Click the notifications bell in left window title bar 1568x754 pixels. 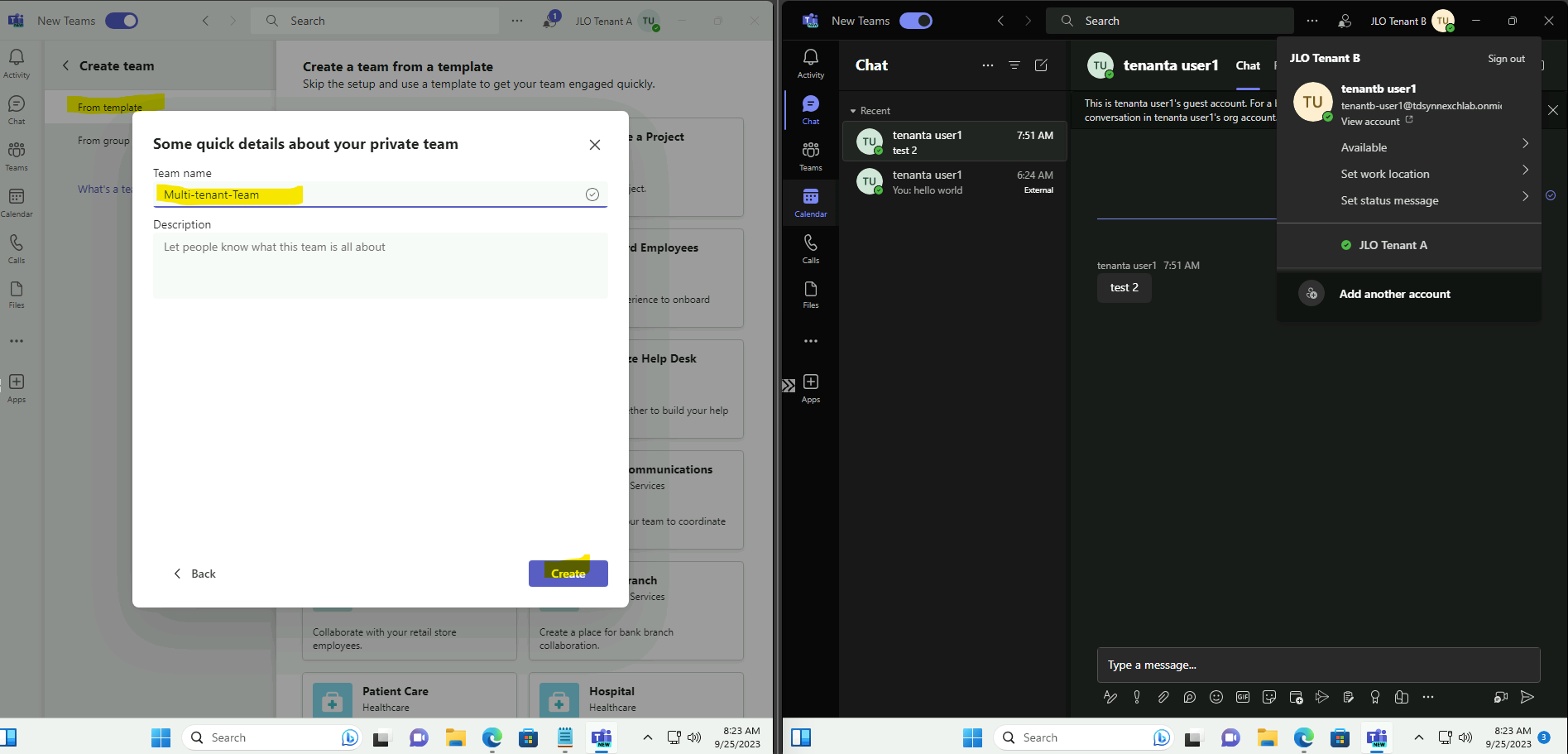tap(549, 21)
